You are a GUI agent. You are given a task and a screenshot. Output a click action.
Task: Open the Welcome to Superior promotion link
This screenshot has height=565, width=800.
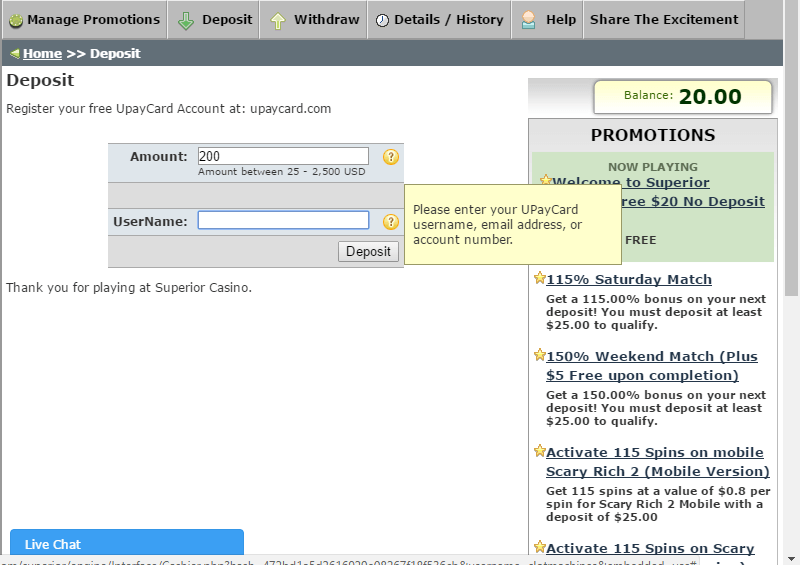pyautogui.click(x=631, y=182)
